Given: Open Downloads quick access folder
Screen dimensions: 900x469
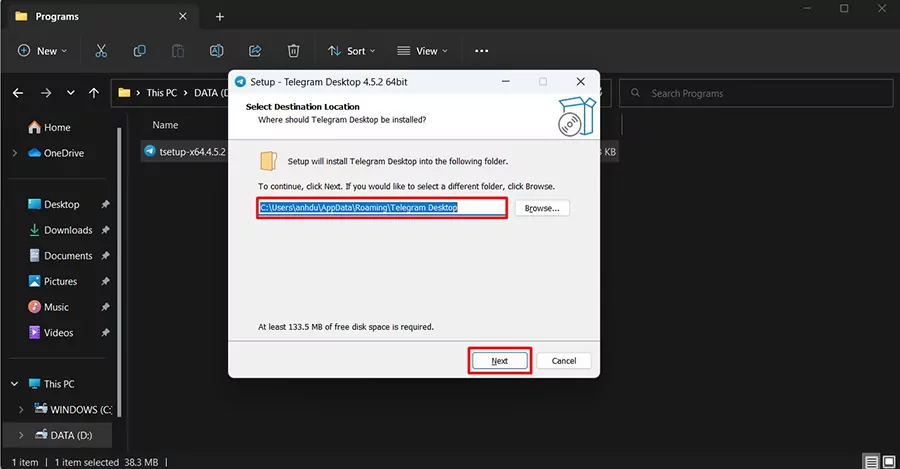Looking at the screenshot, I should tap(60, 230).
